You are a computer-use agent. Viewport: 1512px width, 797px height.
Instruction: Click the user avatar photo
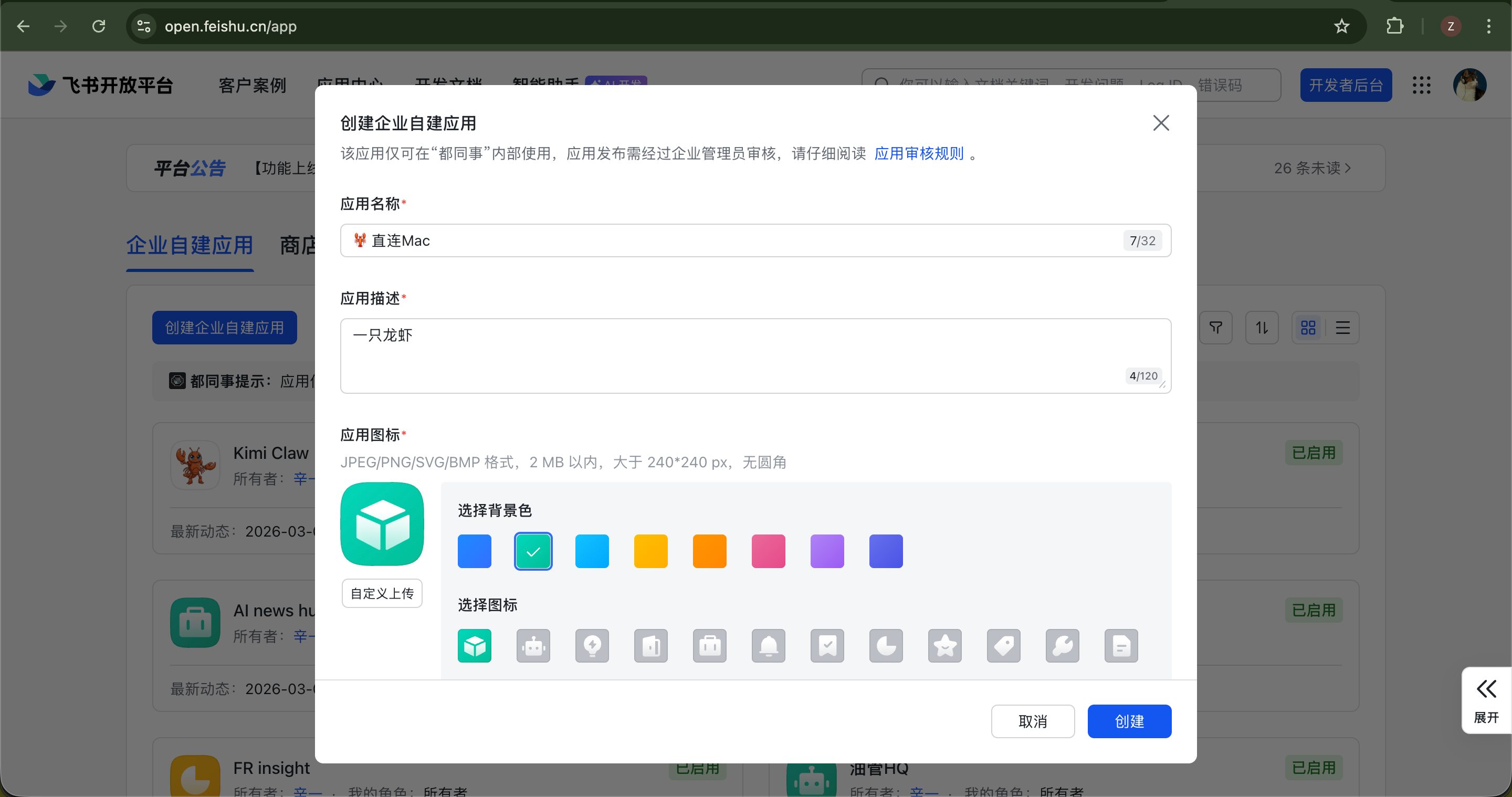pos(1470,85)
